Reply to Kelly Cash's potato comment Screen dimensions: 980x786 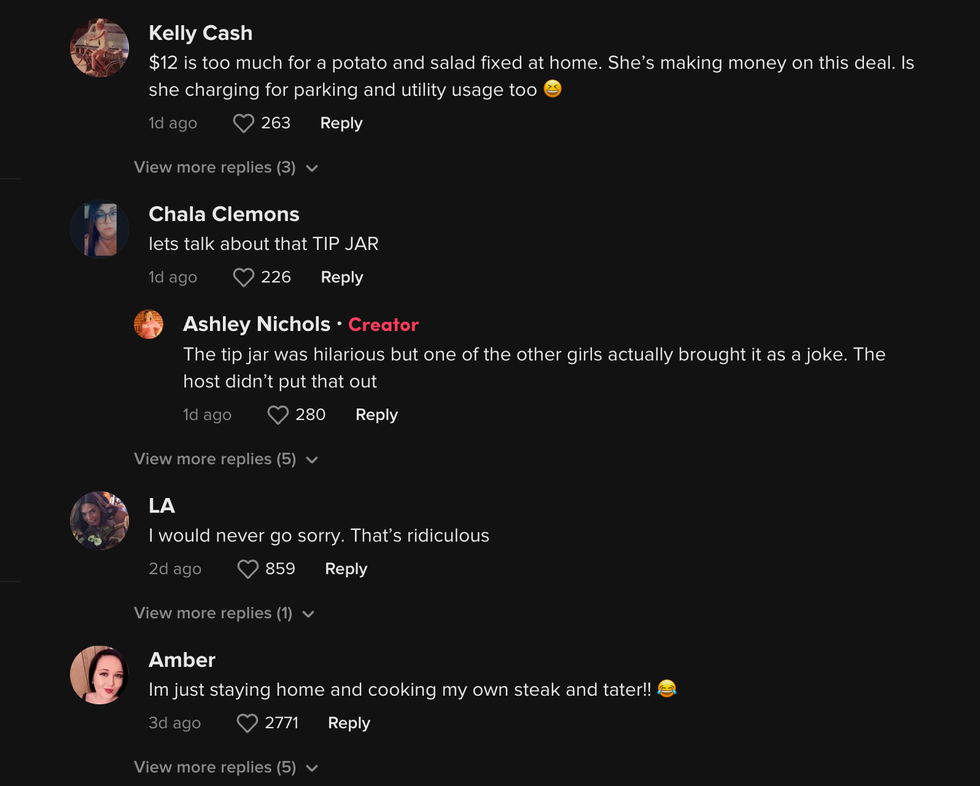340,122
